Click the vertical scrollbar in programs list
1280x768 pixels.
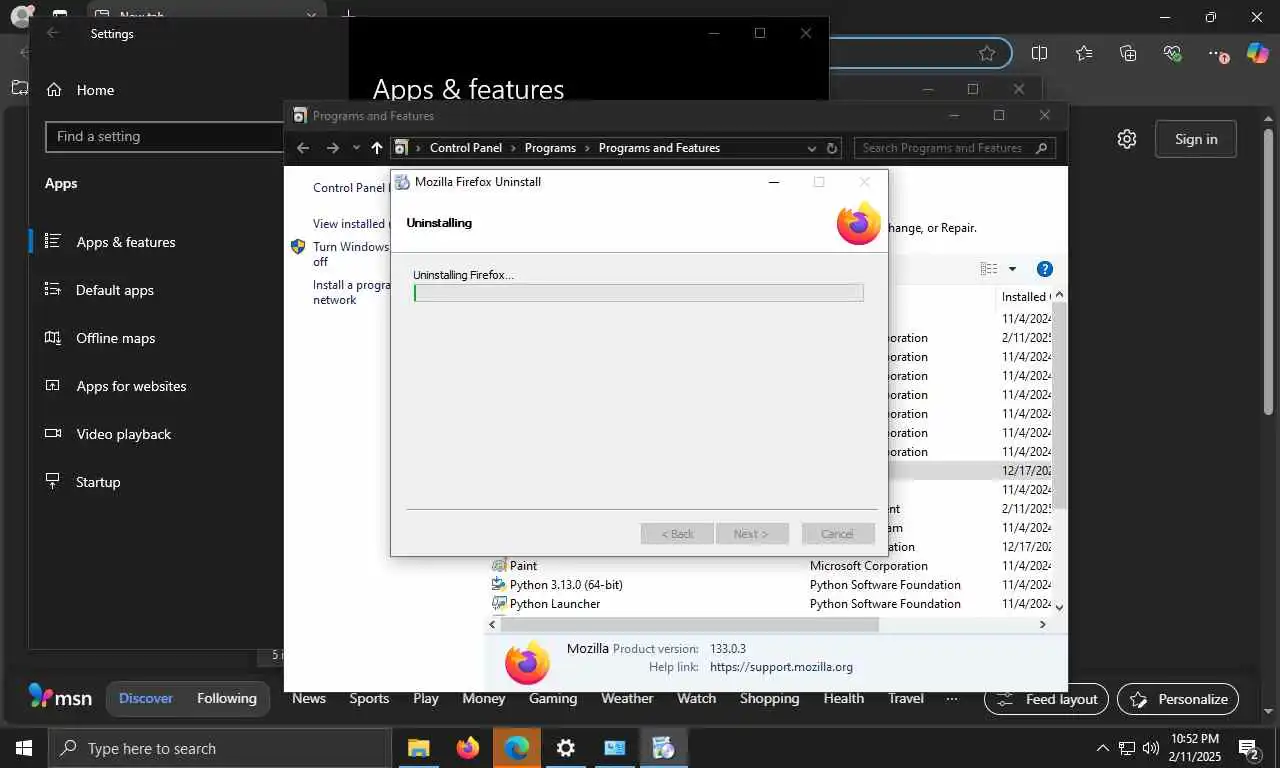[x=1059, y=405]
